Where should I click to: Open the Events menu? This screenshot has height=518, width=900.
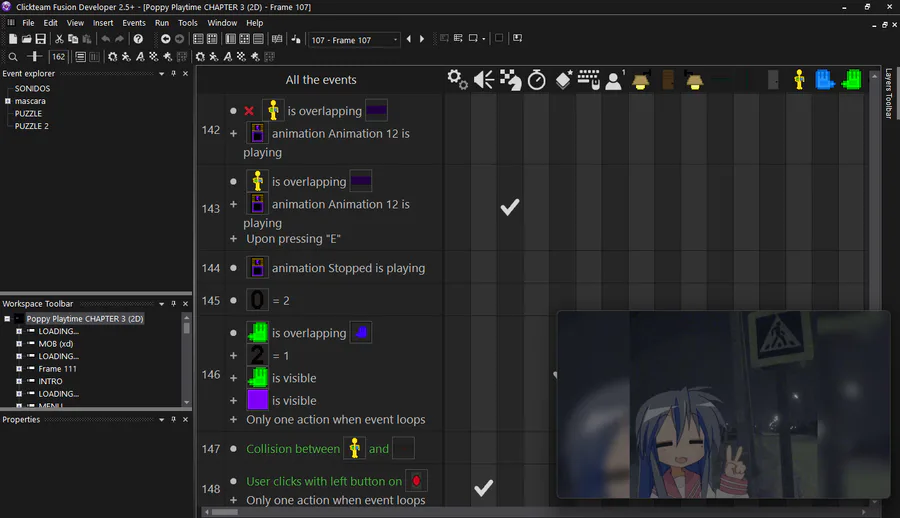[x=134, y=23]
